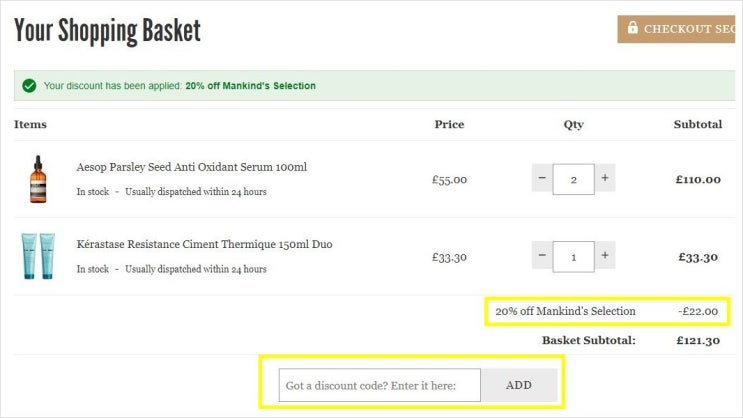Decrease Kérastase Duo quantity with minus
743x418 pixels.
tap(542, 256)
